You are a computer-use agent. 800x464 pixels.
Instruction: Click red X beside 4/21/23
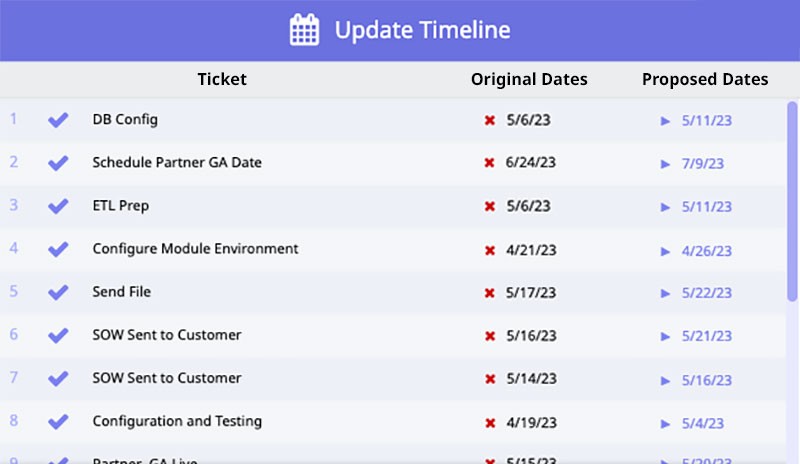[x=490, y=251]
